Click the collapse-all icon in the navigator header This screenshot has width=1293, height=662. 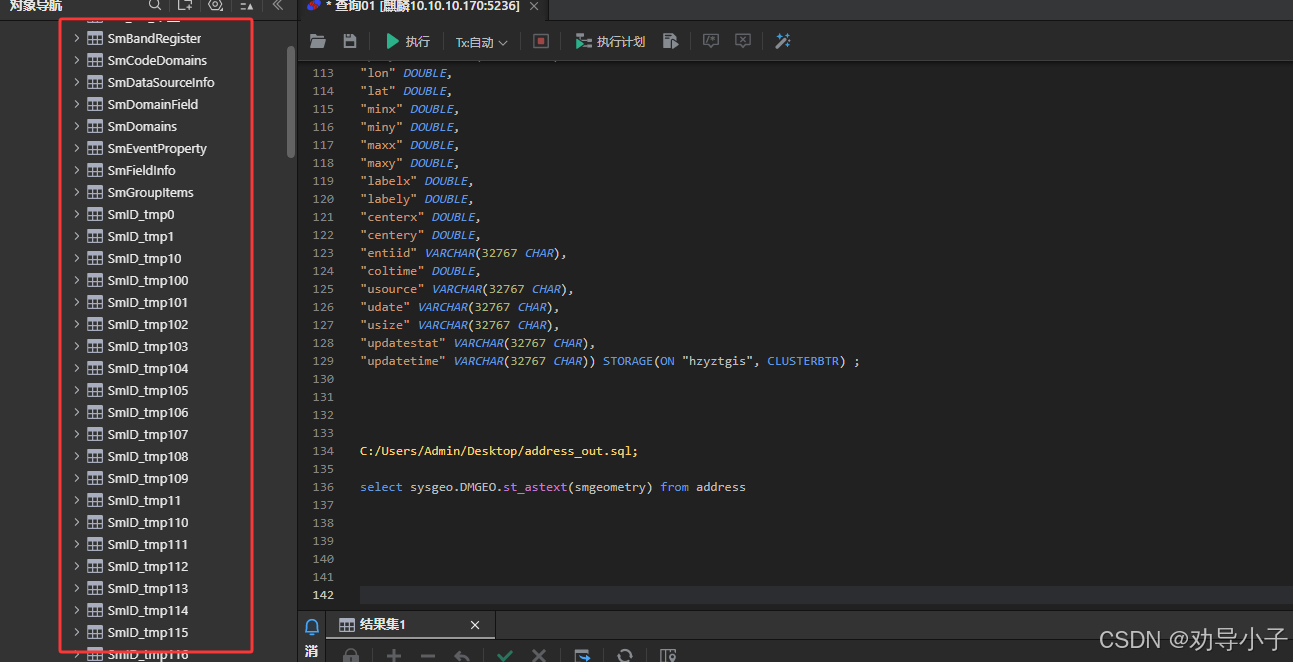[x=246, y=5]
